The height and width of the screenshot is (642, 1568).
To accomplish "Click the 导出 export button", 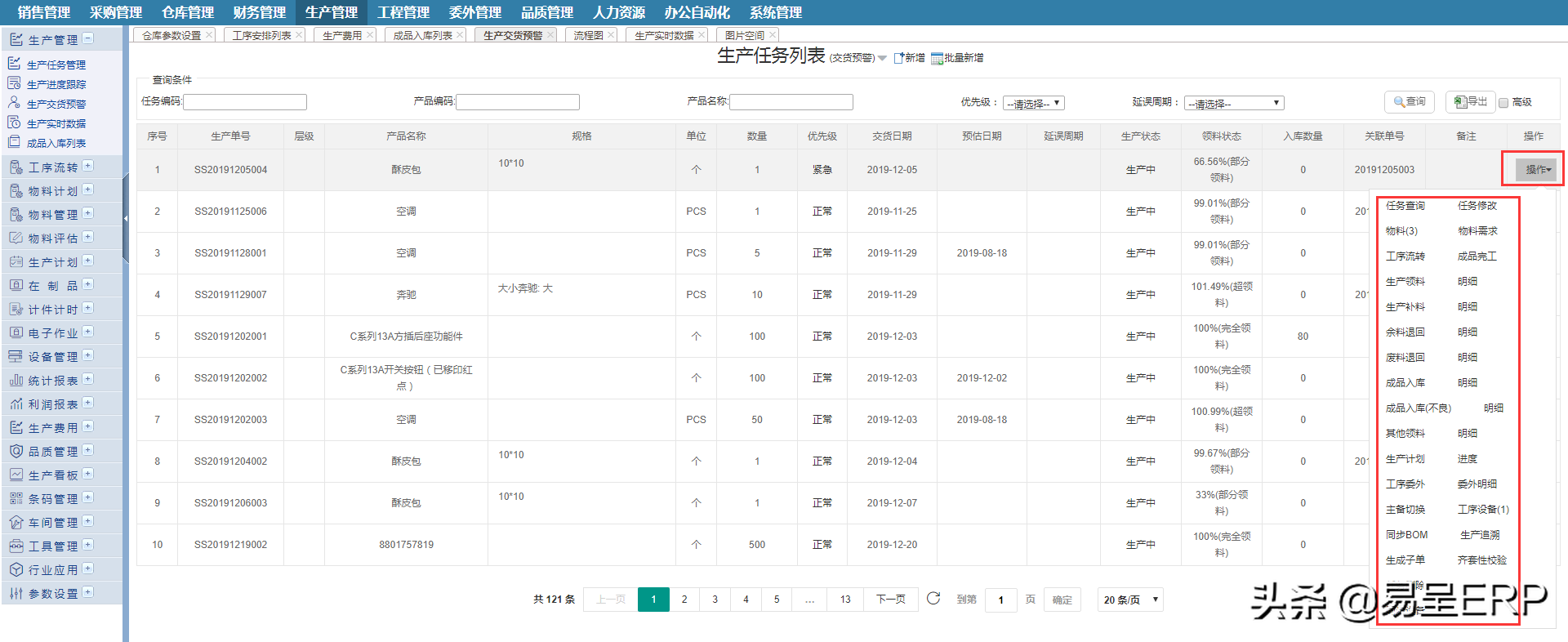I will [1471, 102].
